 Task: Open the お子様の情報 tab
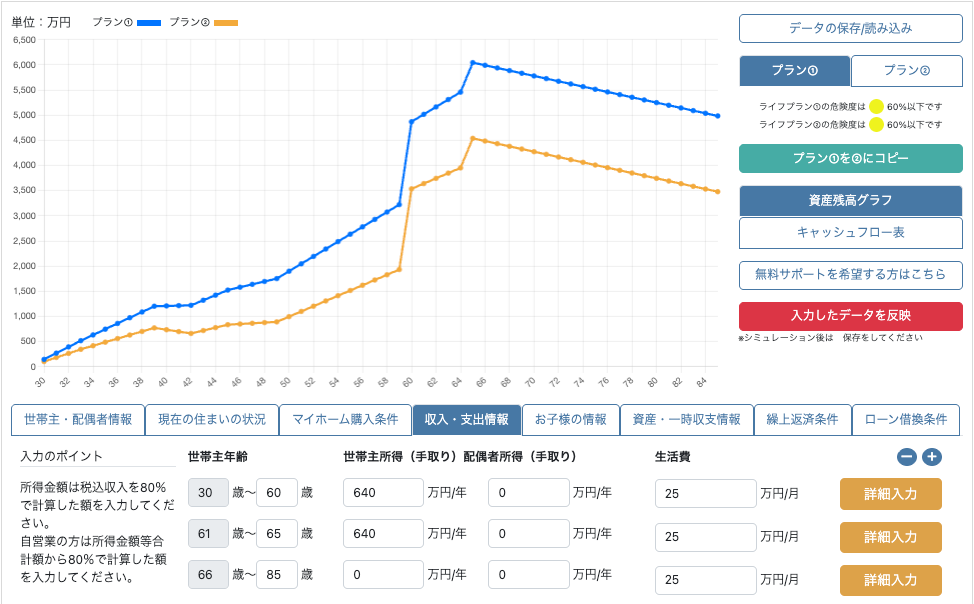pyautogui.click(x=570, y=419)
